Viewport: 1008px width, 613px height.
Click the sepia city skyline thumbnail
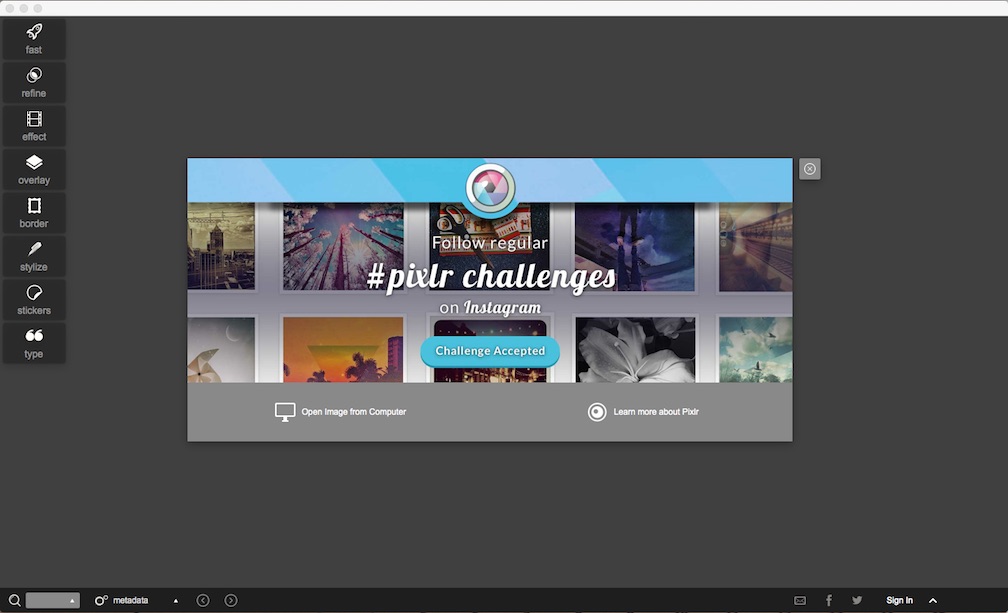coord(221,246)
